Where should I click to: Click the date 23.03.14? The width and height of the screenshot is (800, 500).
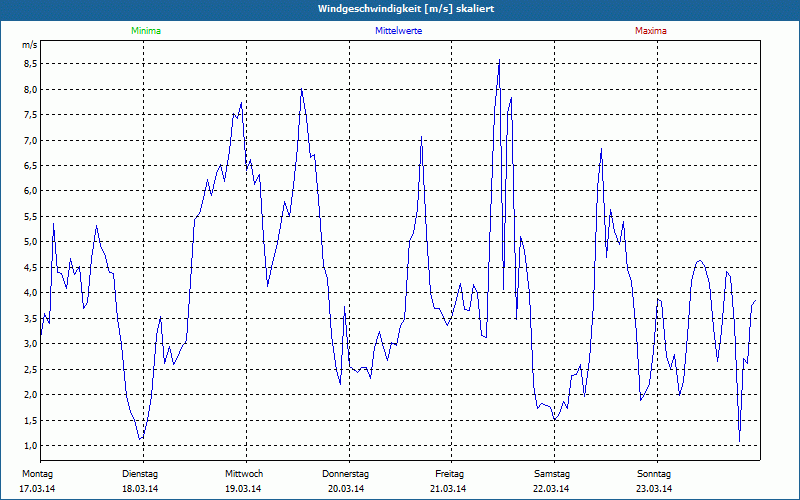click(654, 489)
